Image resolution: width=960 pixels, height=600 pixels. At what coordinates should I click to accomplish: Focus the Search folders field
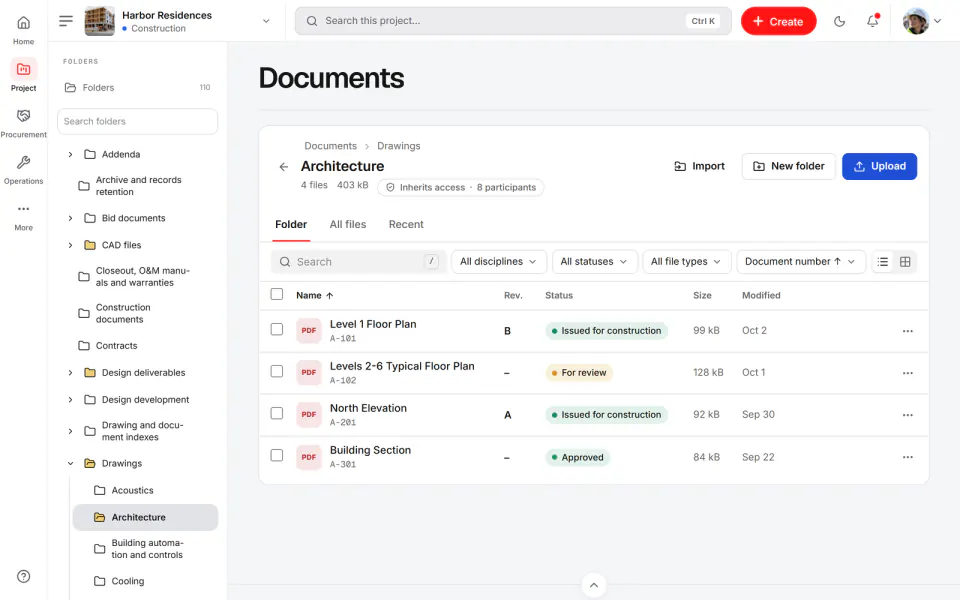[x=137, y=121]
